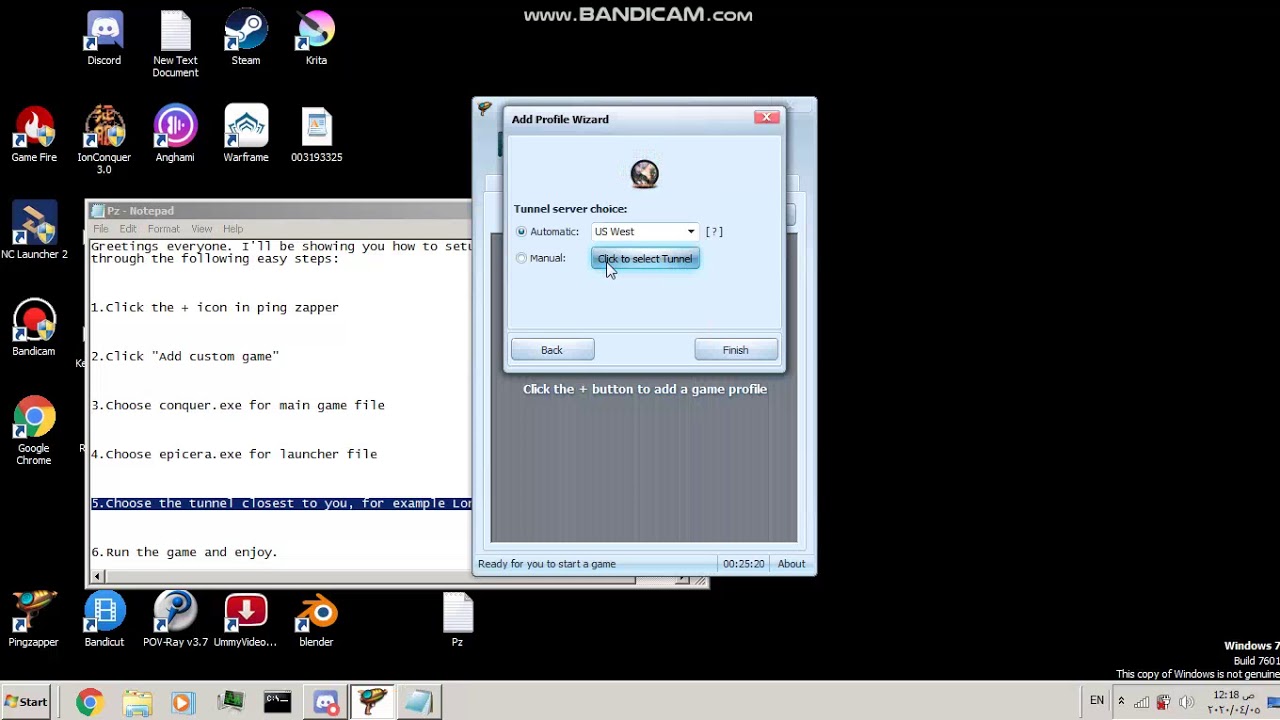This screenshot has height=720, width=1280.
Task: Switch to Discord in the taskbar
Action: 326,703
